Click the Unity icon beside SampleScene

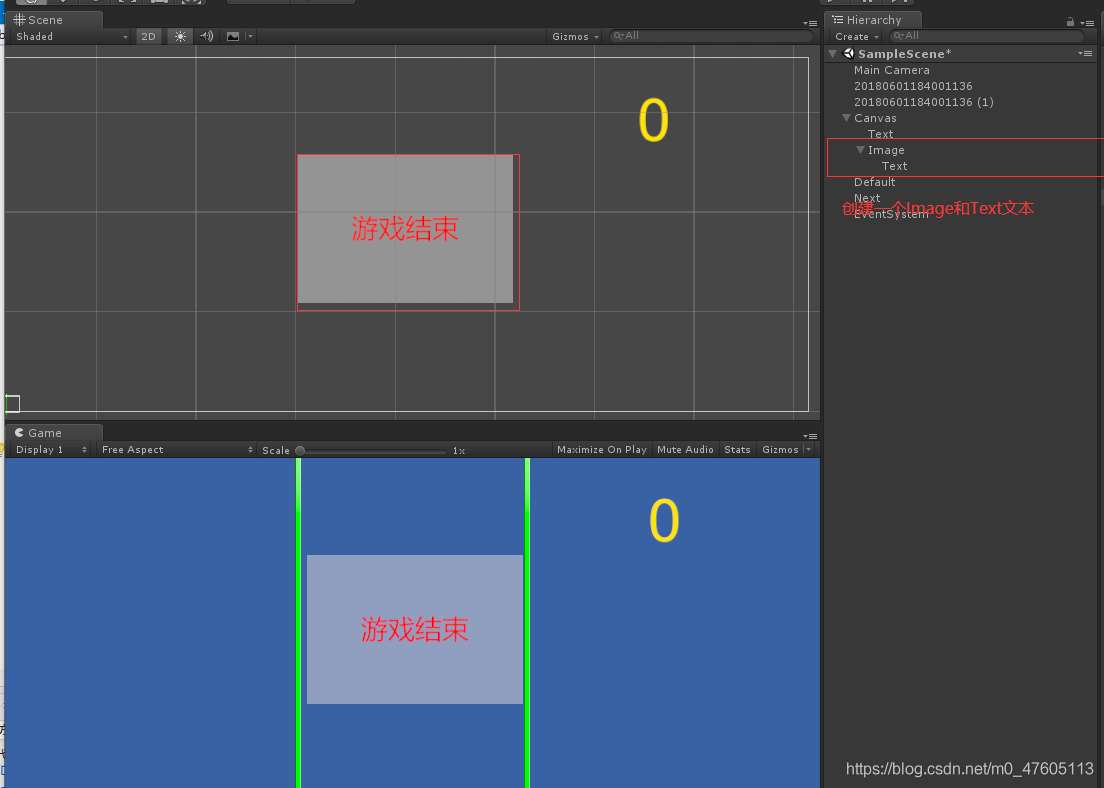848,54
